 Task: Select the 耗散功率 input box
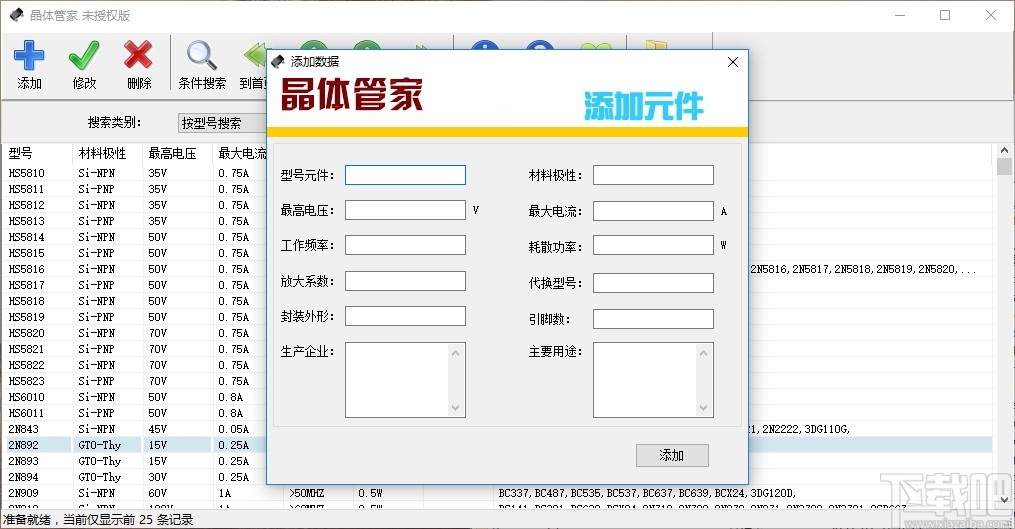click(653, 245)
